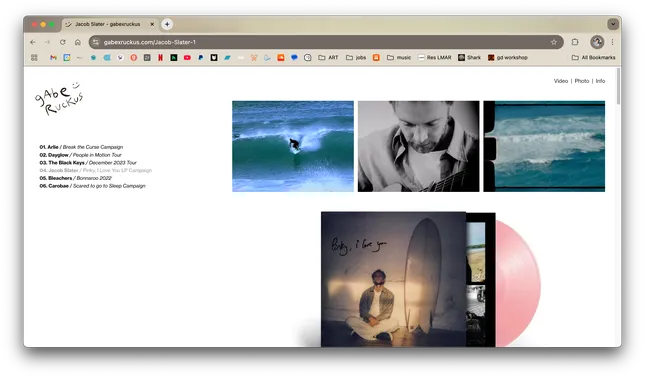The height and width of the screenshot is (378, 645).
Task: Open the blue chat bubble icon bookmark
Action: click(x=294, y=58)
